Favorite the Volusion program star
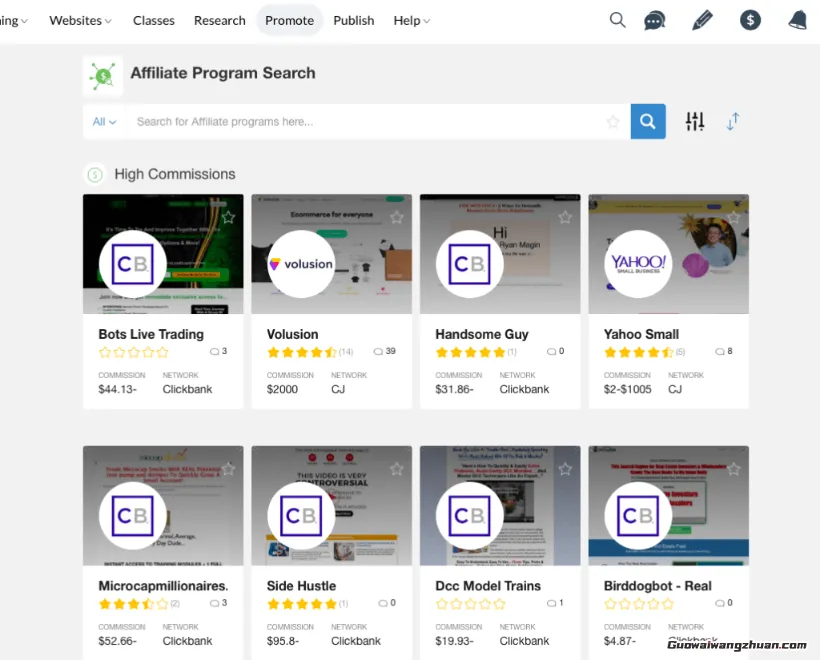This screenshot has width=820, height=660. pos(397,217)
